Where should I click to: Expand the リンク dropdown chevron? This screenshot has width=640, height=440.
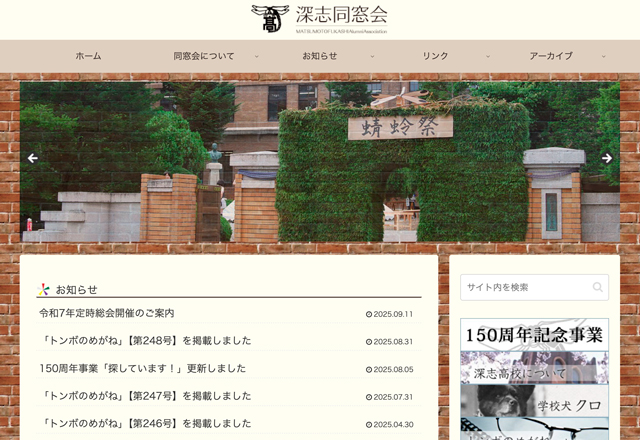pyautogui.click(x=488, y=56)
